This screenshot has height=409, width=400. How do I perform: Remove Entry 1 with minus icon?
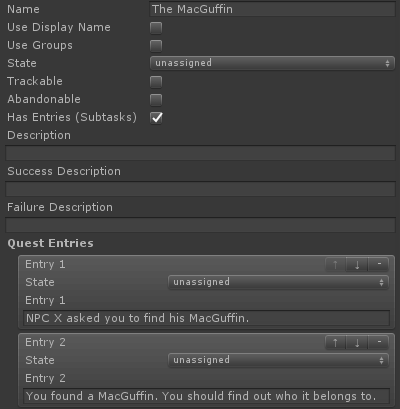point(379,265)
